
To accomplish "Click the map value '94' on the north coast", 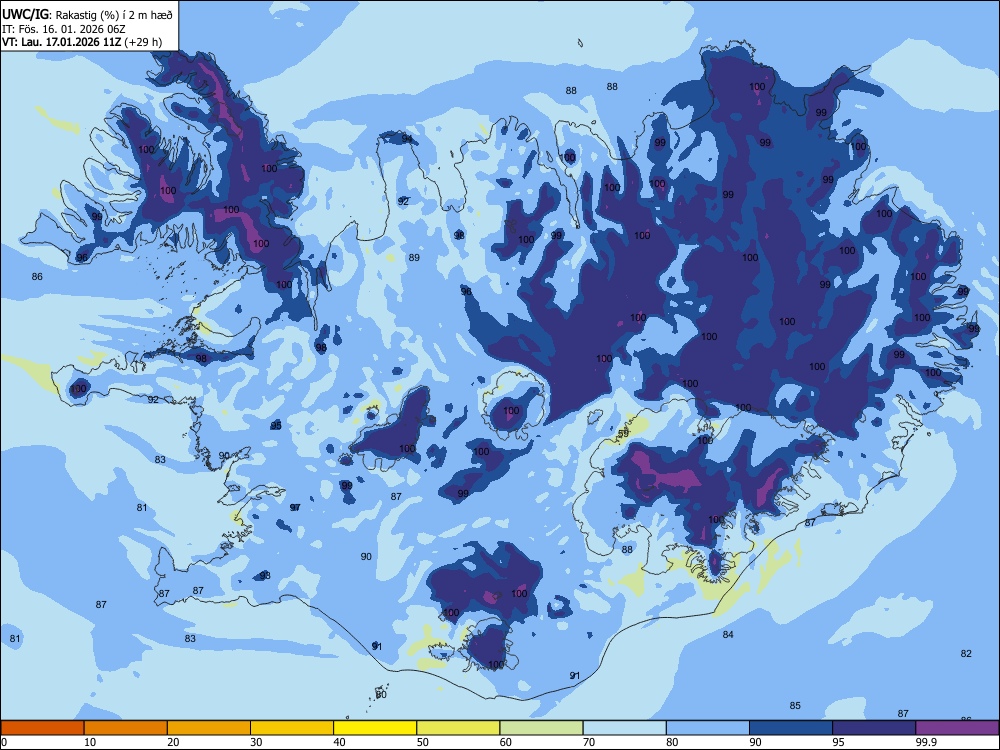I will pyautogui.click(x=407, y=139).
